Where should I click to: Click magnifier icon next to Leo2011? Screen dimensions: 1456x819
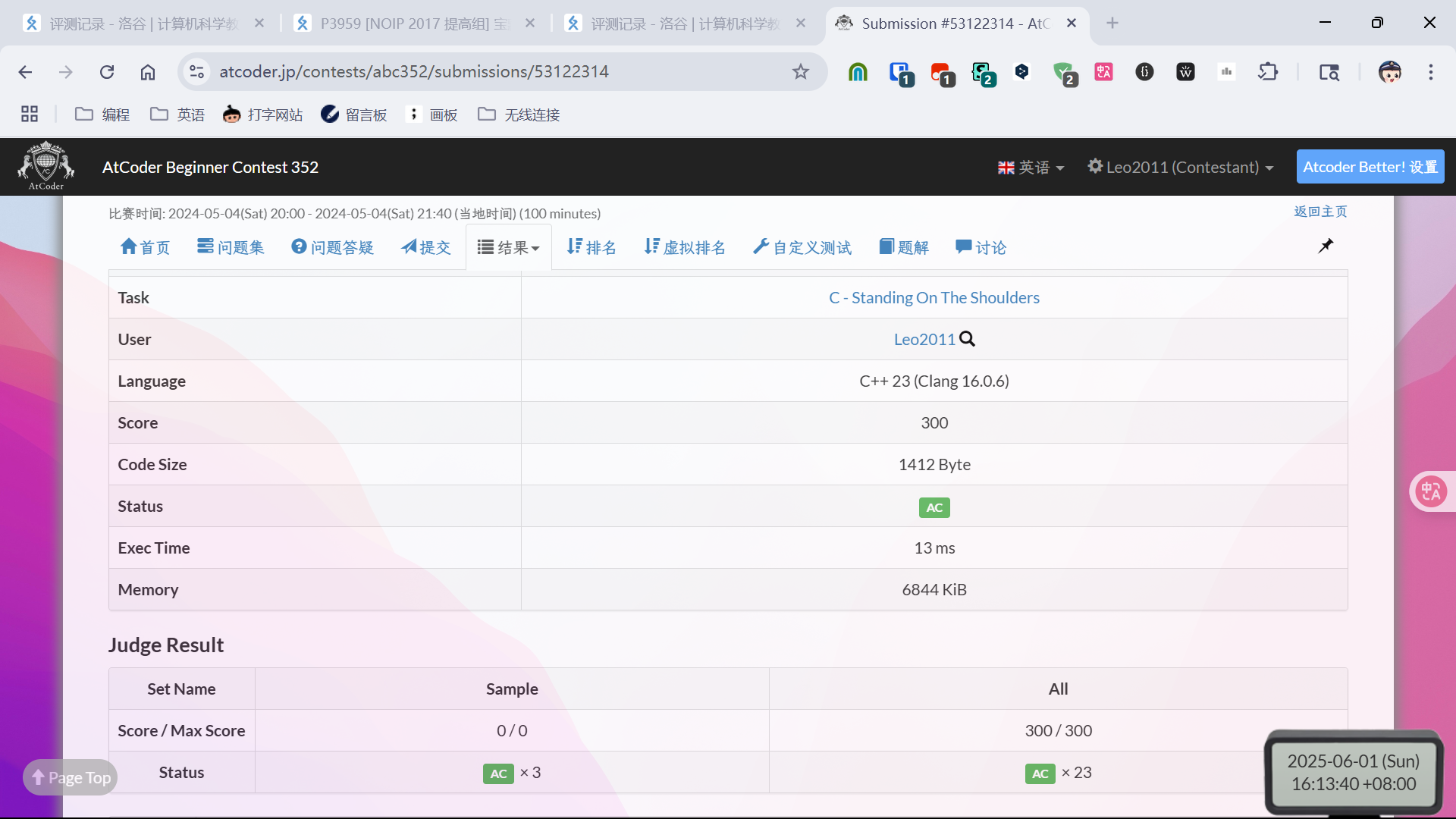(967, 339)
